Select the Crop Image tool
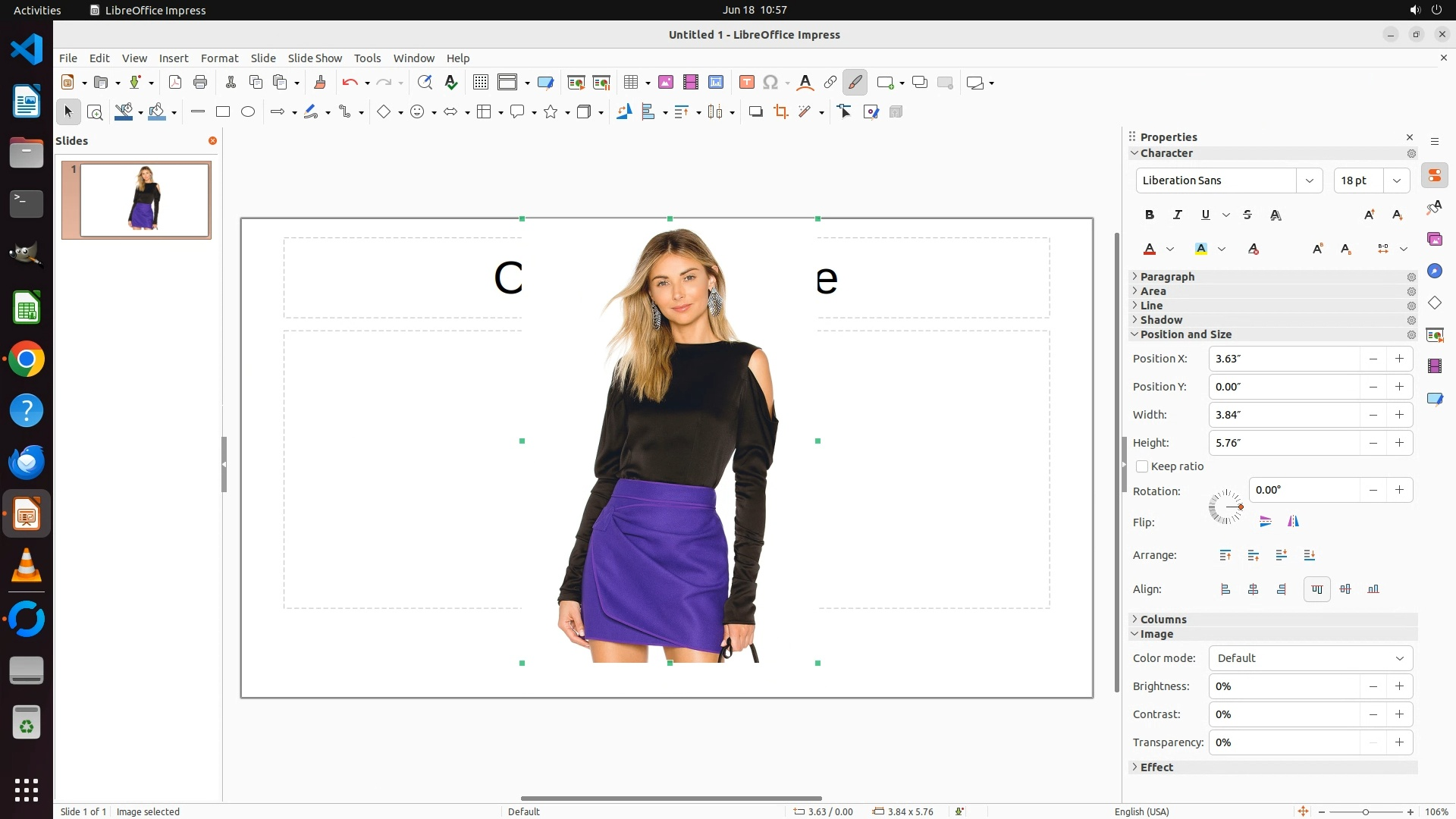 (780, 112)
